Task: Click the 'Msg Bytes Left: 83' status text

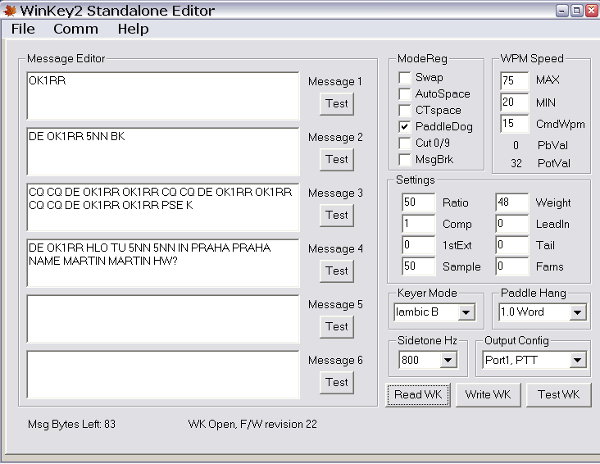Action: click(x=72, y=424)
